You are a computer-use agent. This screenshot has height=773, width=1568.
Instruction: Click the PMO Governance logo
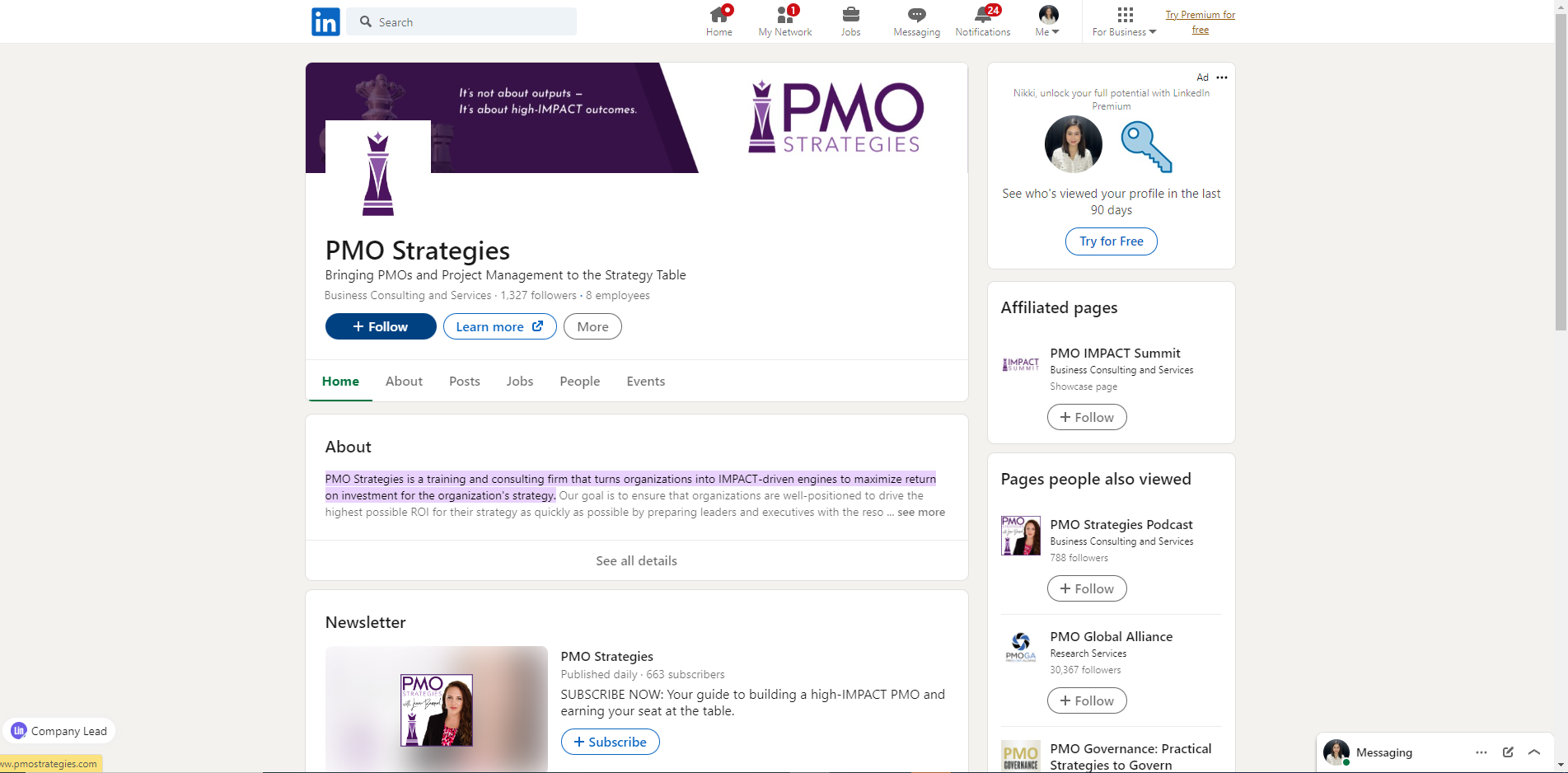(x=1021, y=757)
